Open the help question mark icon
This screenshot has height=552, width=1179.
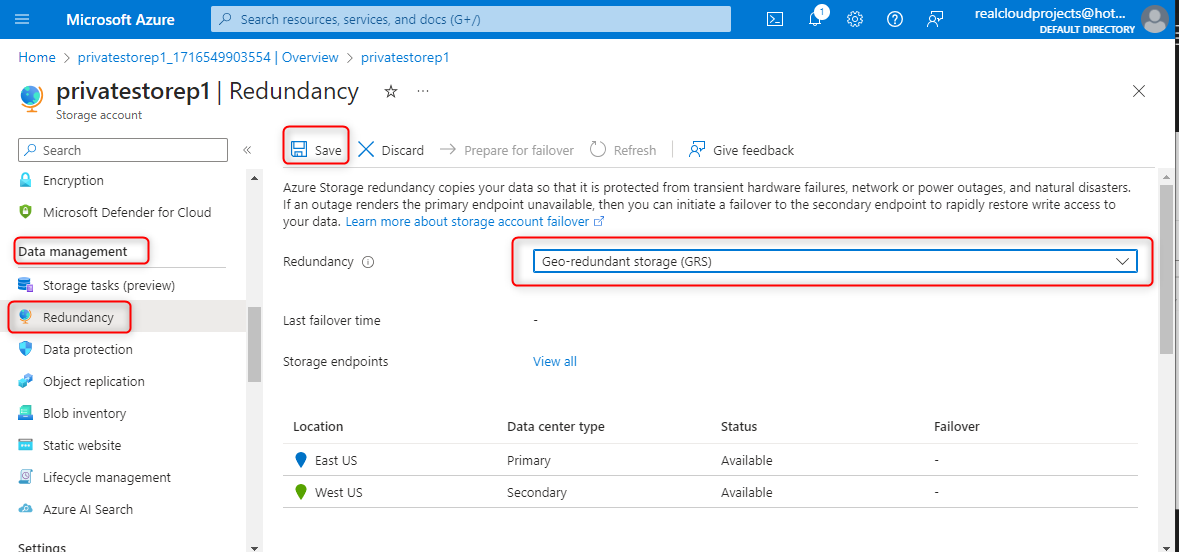tap(895, 19)
